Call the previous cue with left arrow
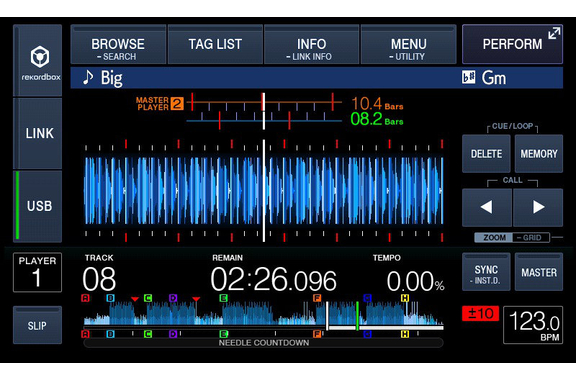 [487, 207]
